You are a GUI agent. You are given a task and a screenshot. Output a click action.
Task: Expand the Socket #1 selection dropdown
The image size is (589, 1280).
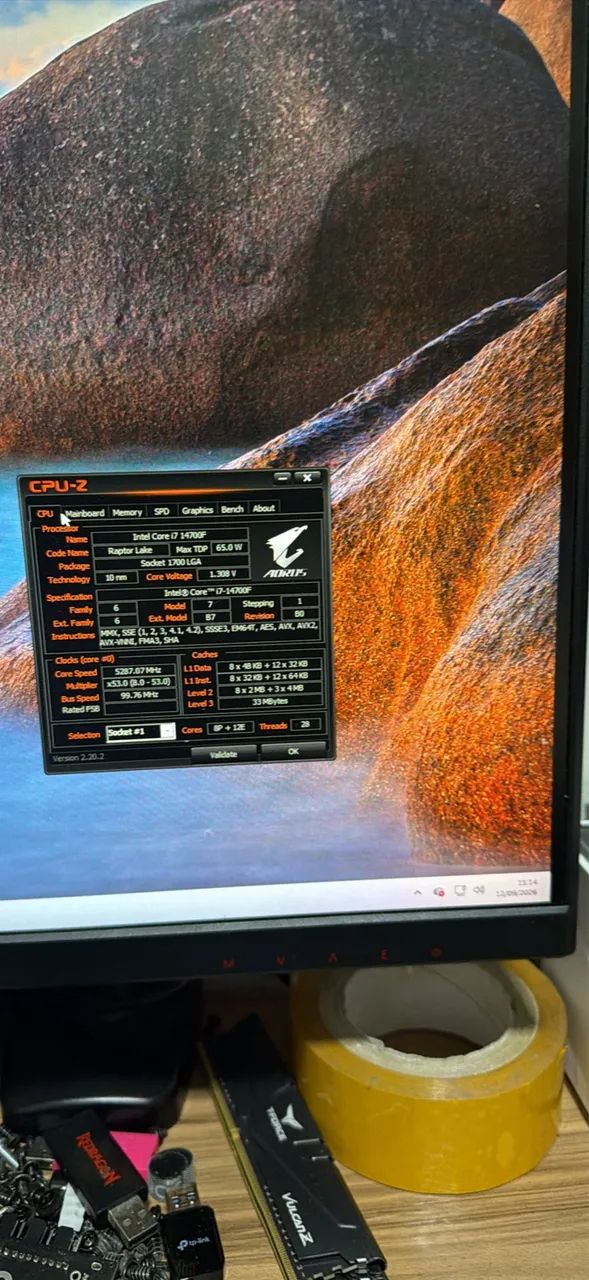tap(168, 731)
